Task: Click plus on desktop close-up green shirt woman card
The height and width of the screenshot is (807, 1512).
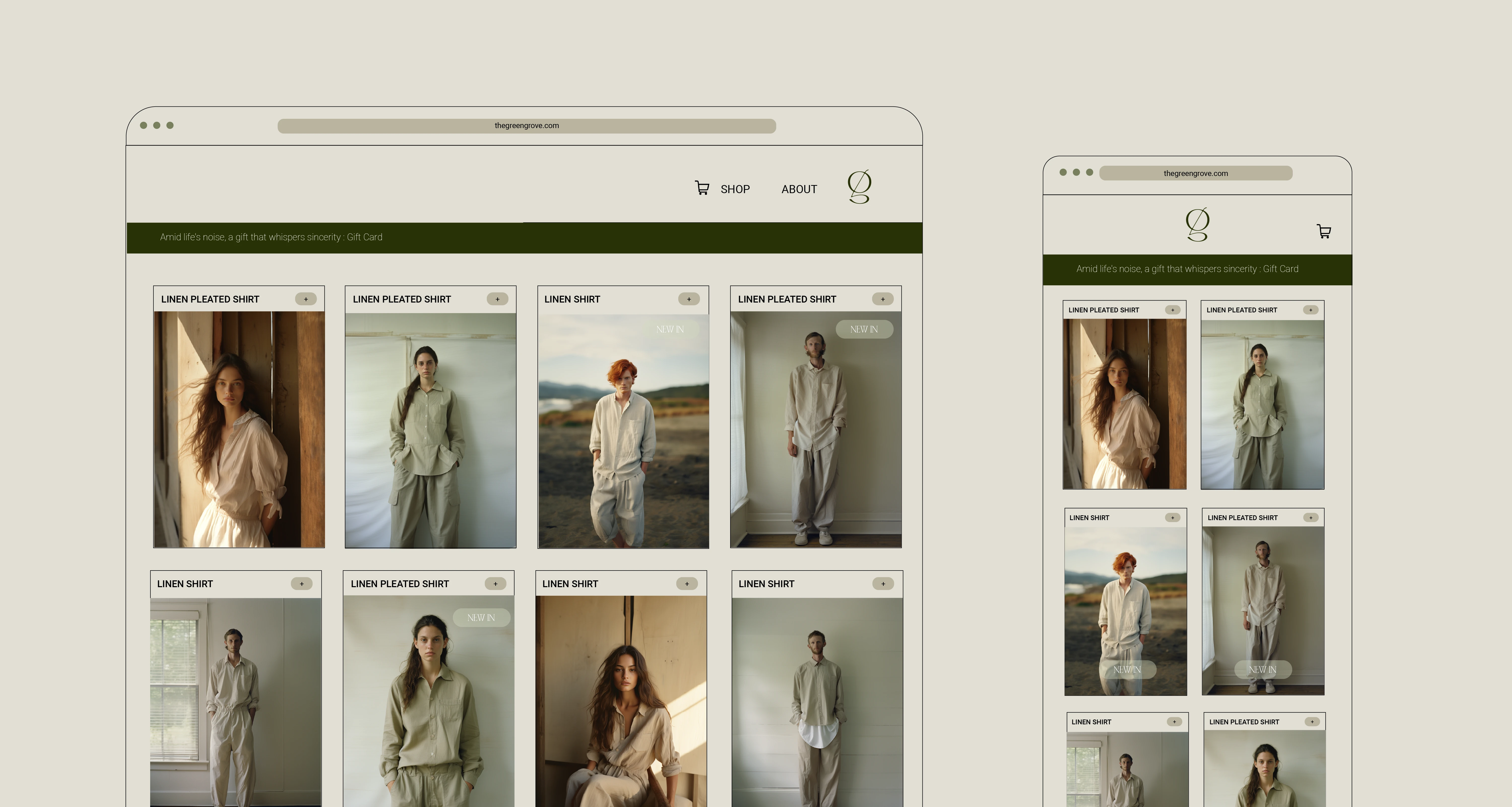Action: (495, 584)
